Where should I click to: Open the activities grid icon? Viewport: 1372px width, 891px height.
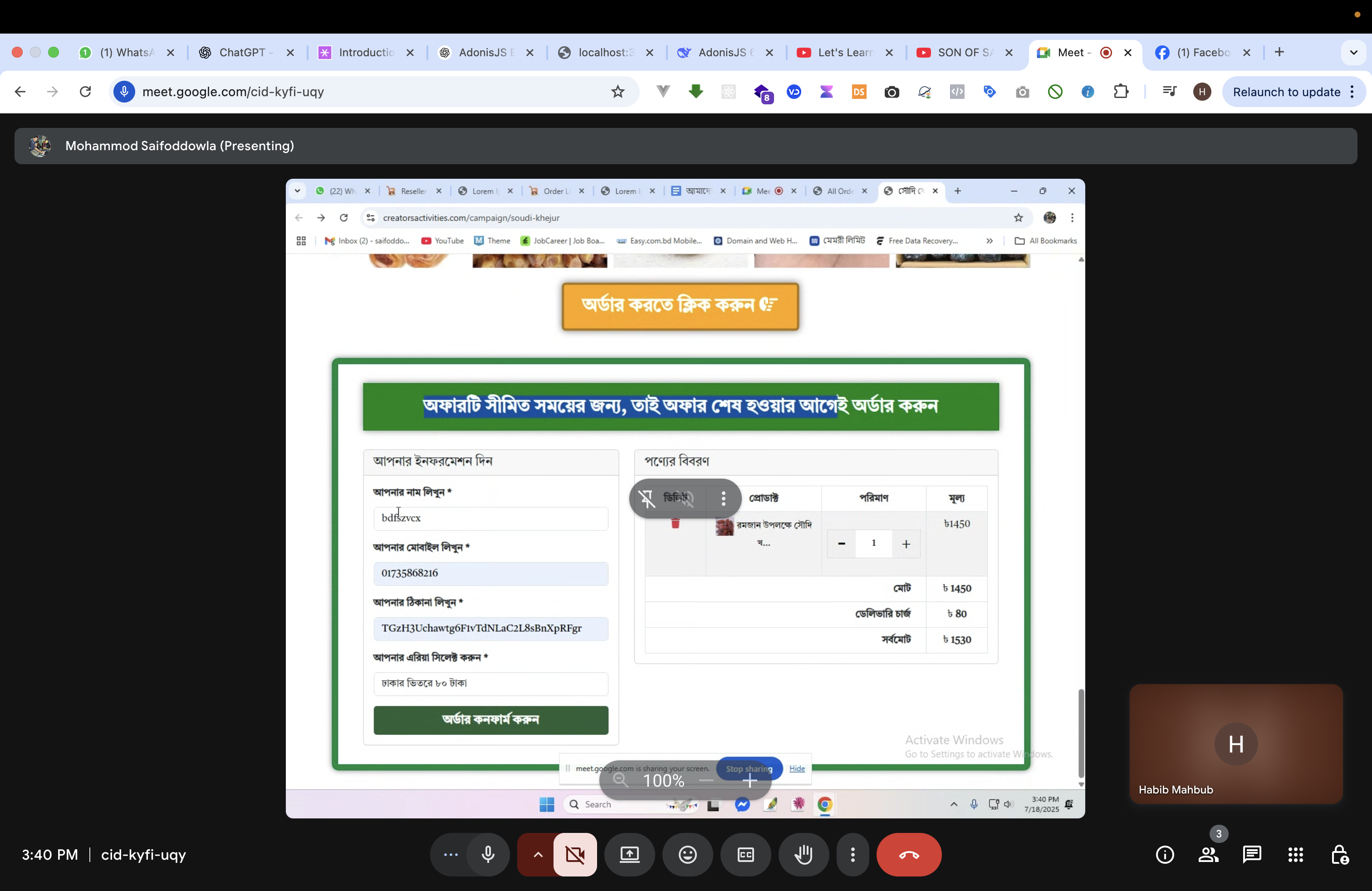click(1295, 855)
